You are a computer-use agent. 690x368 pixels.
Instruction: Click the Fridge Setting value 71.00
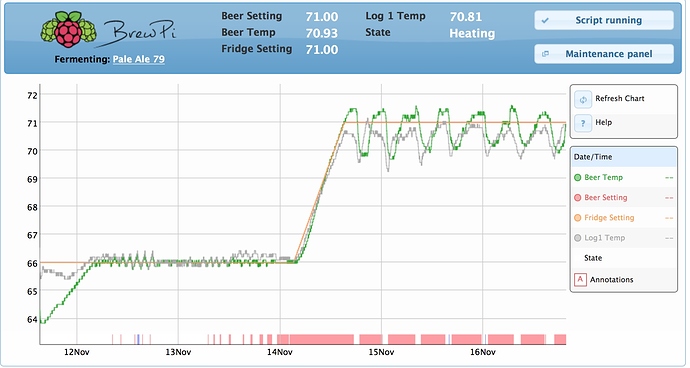point(322,50)
